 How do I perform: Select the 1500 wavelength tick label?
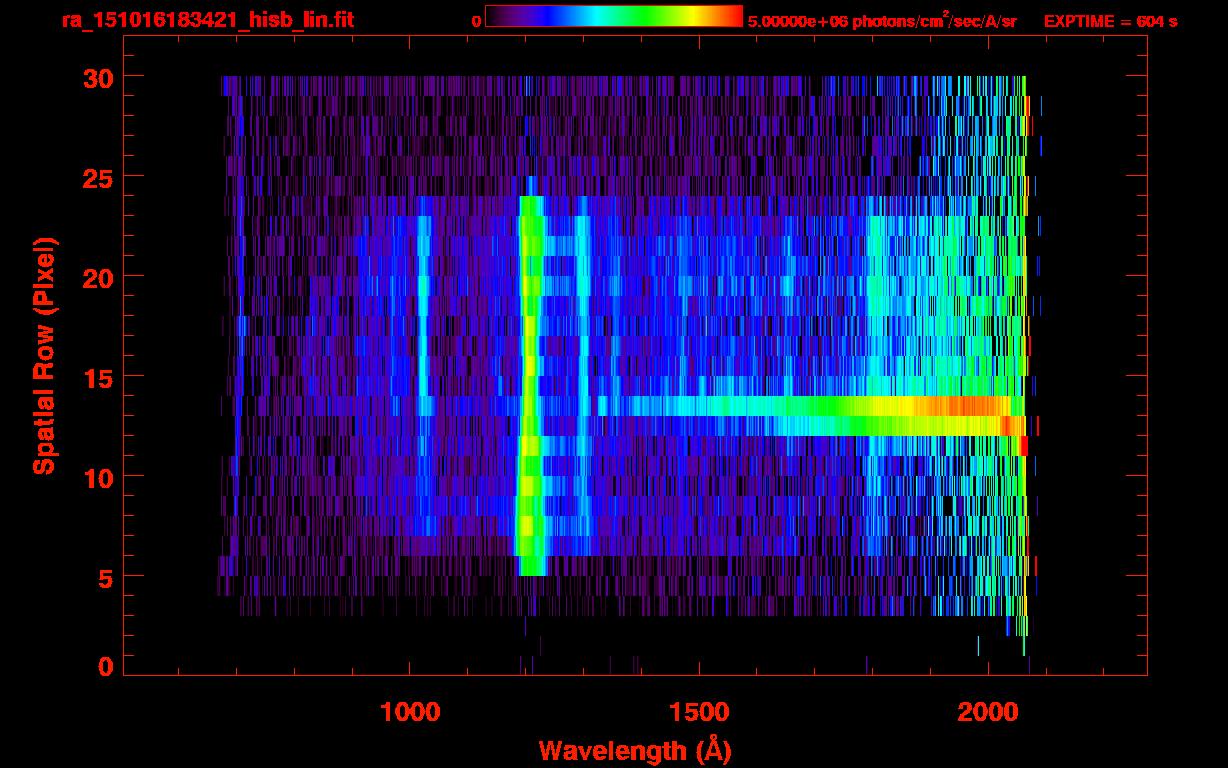tap(699, 712)
